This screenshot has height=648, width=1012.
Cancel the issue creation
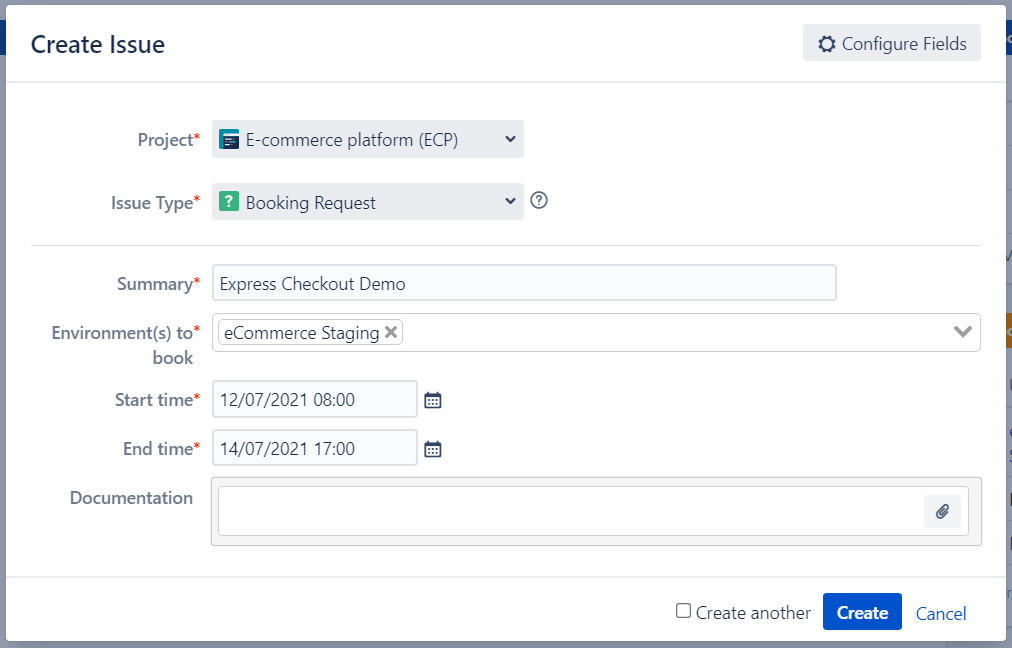[939, 613]
